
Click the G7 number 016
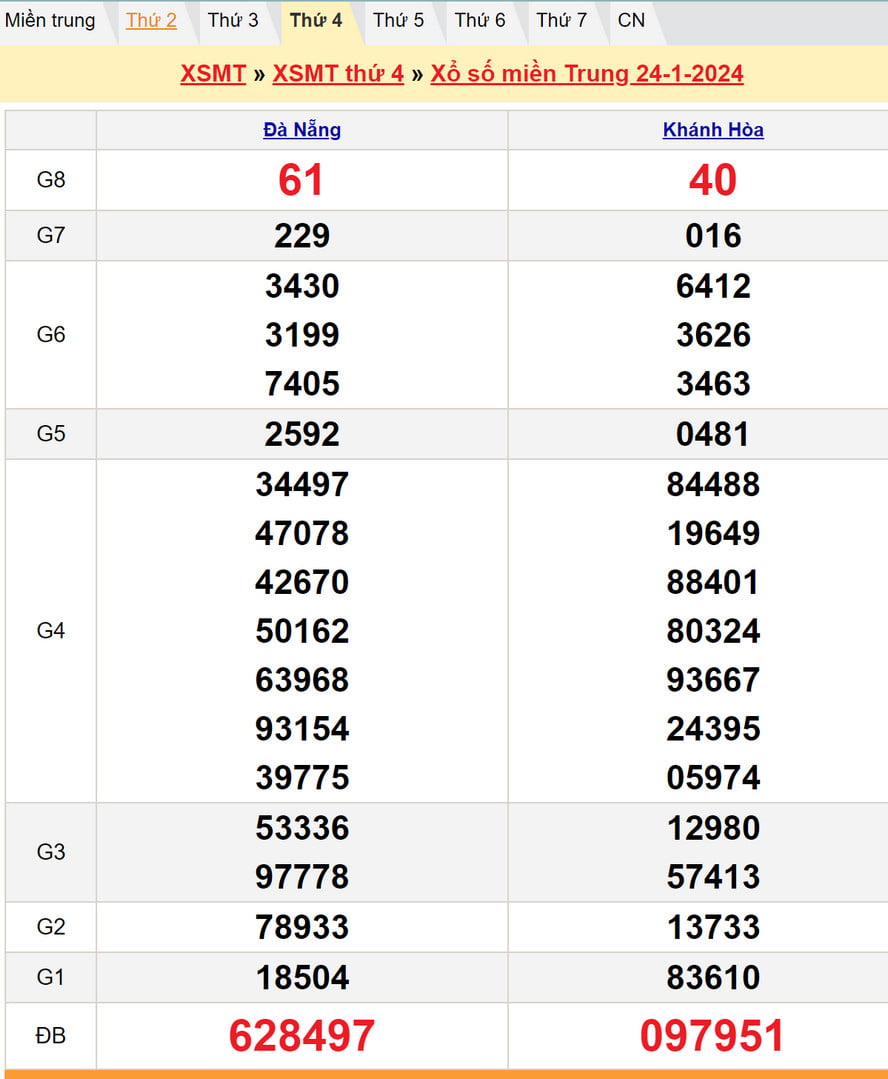713,236
